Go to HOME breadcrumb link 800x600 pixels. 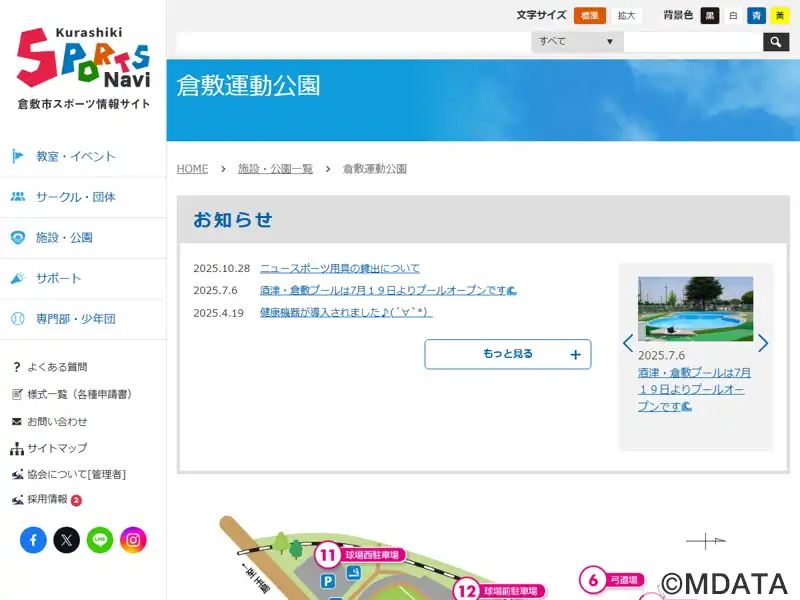click(192, 169)
